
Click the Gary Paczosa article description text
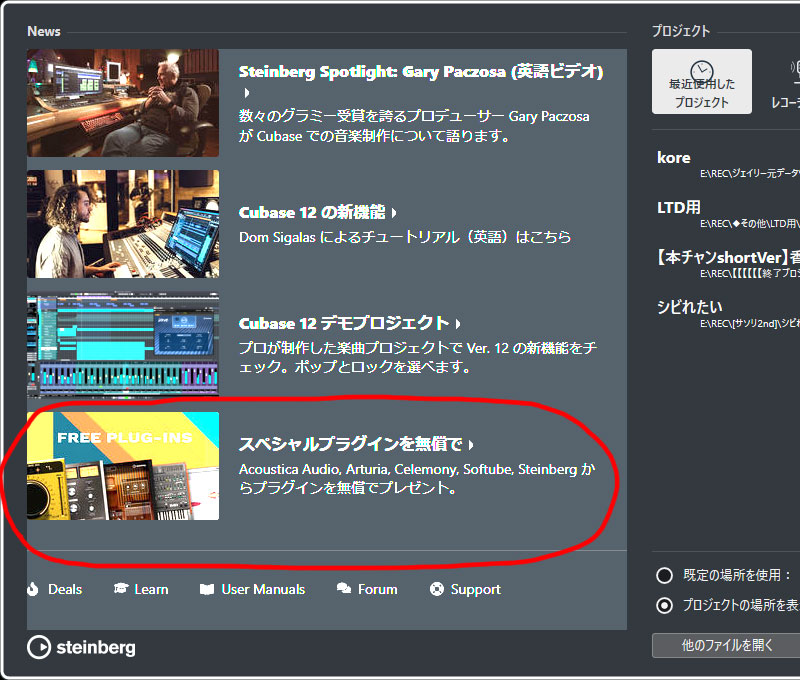click(414, 126)
